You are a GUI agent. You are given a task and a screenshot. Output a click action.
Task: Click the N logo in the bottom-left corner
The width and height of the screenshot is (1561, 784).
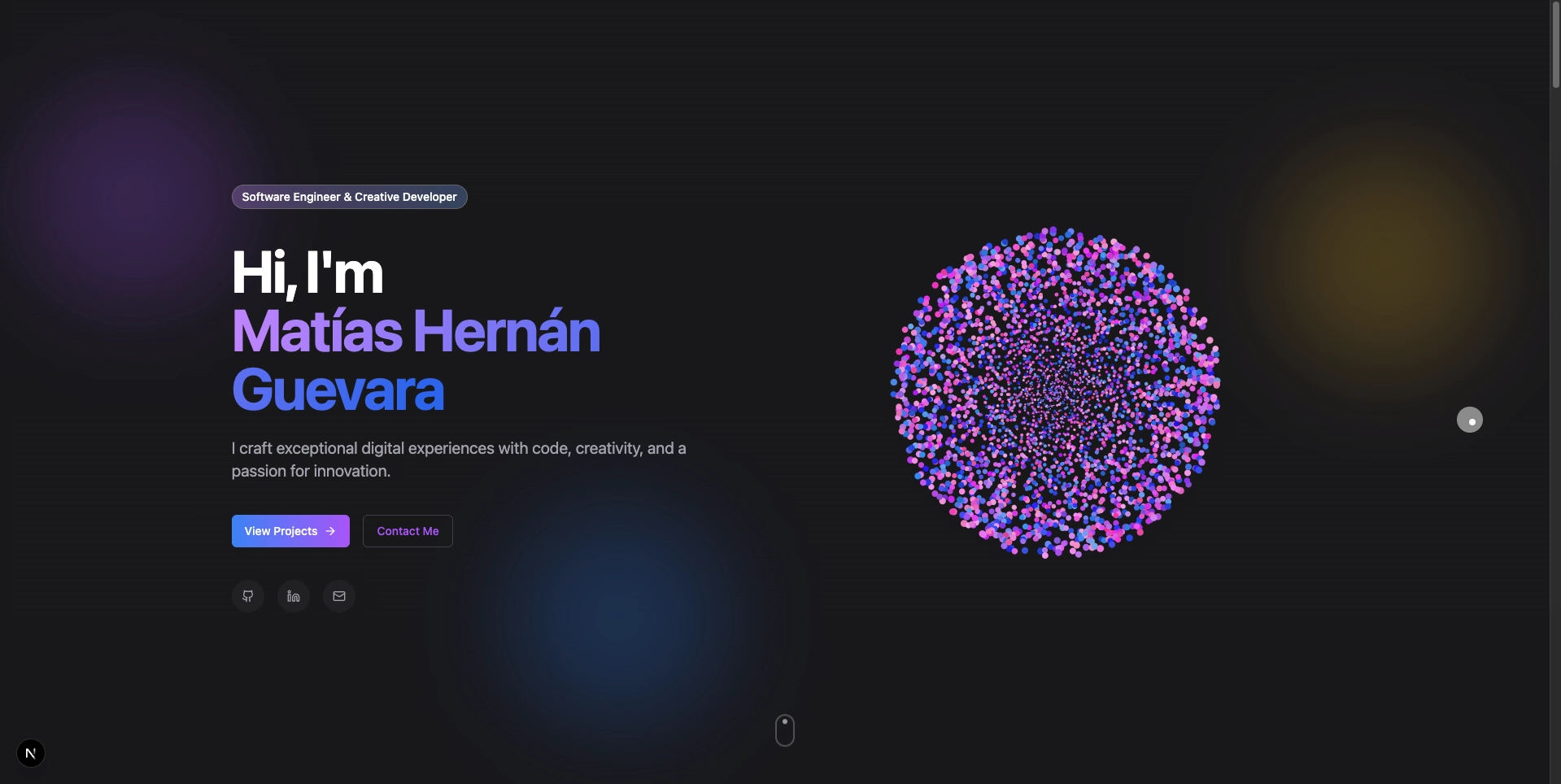[31, 752]
